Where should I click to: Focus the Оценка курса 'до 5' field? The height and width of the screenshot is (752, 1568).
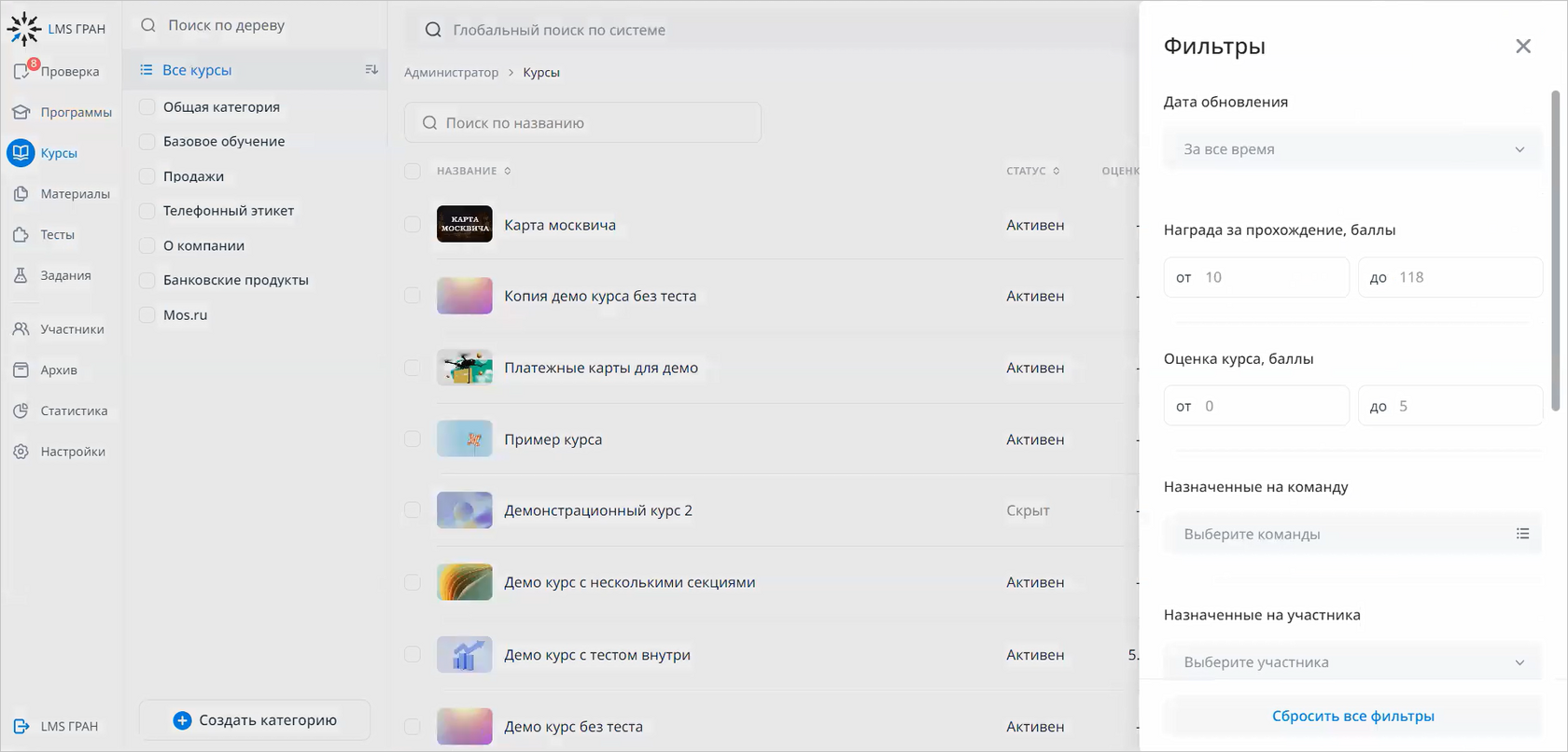pyautogui.click(x=1450, y=406)
